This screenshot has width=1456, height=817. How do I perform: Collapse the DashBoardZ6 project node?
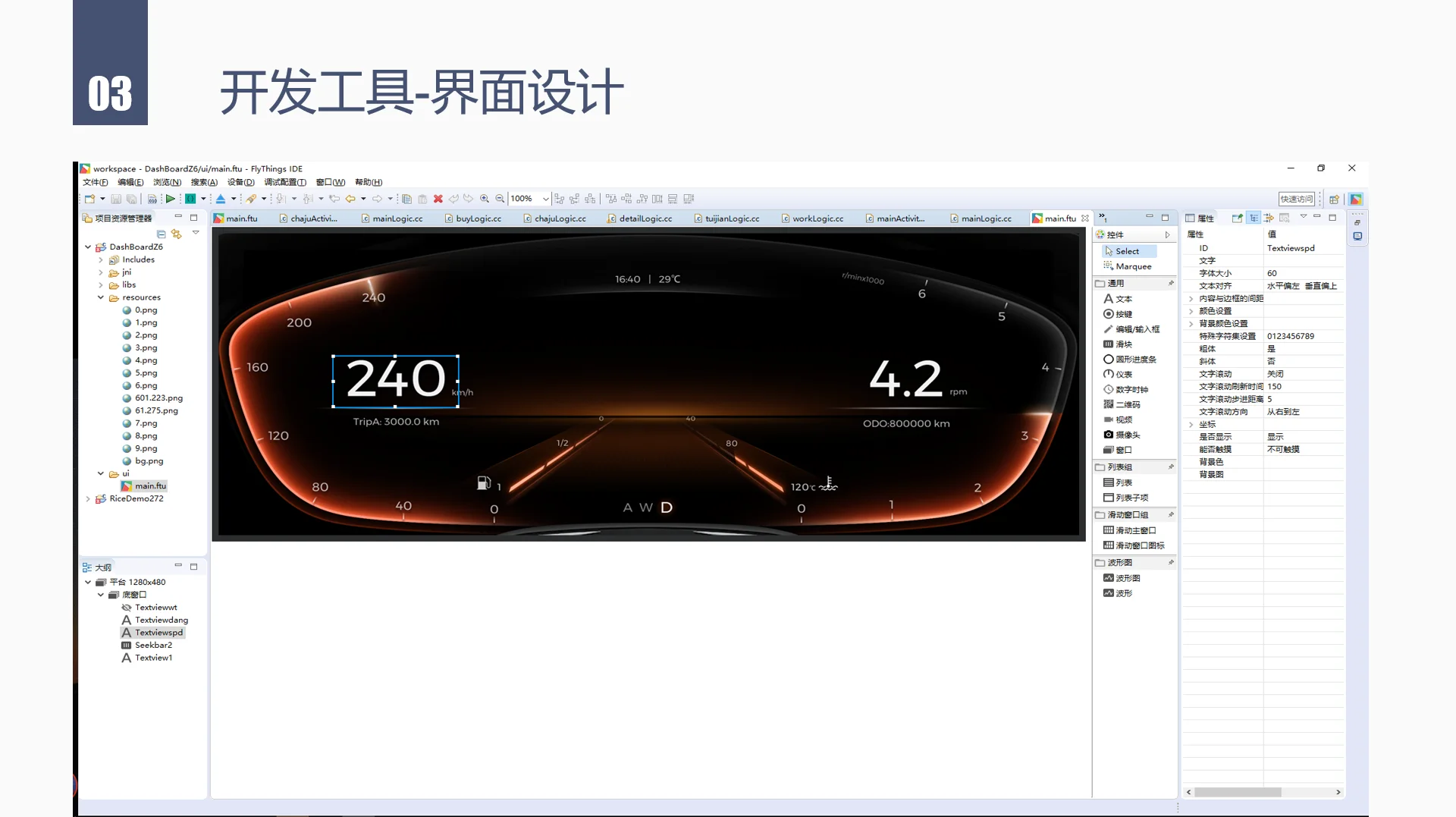[x=88, y=247]
